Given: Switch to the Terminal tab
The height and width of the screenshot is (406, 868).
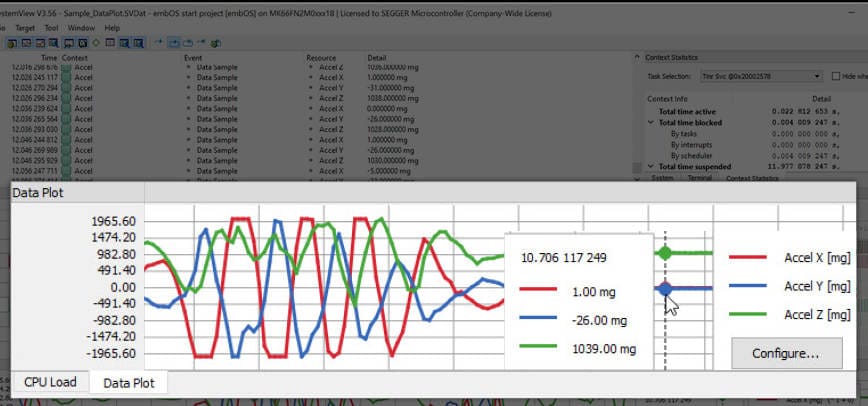Looking at the screenshot, I should coord(699,178).
